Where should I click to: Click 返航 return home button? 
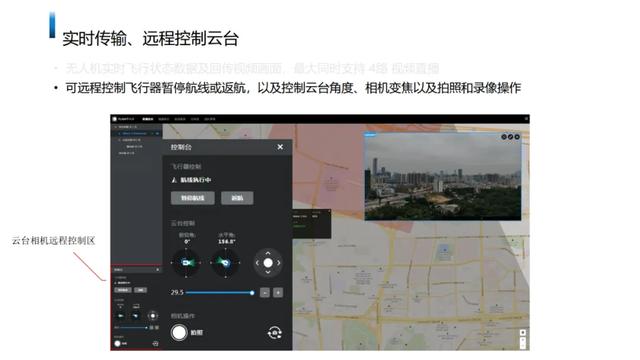(x=237, y=198)
